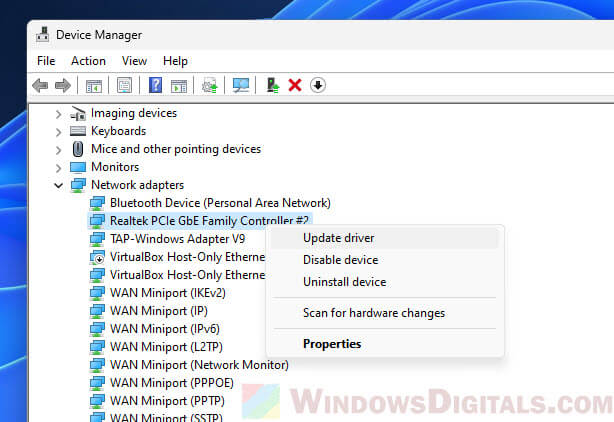The height and width of the screenshot is (422, 614).
Task: Click the Monitors category icon
Action: coord(78,168)
